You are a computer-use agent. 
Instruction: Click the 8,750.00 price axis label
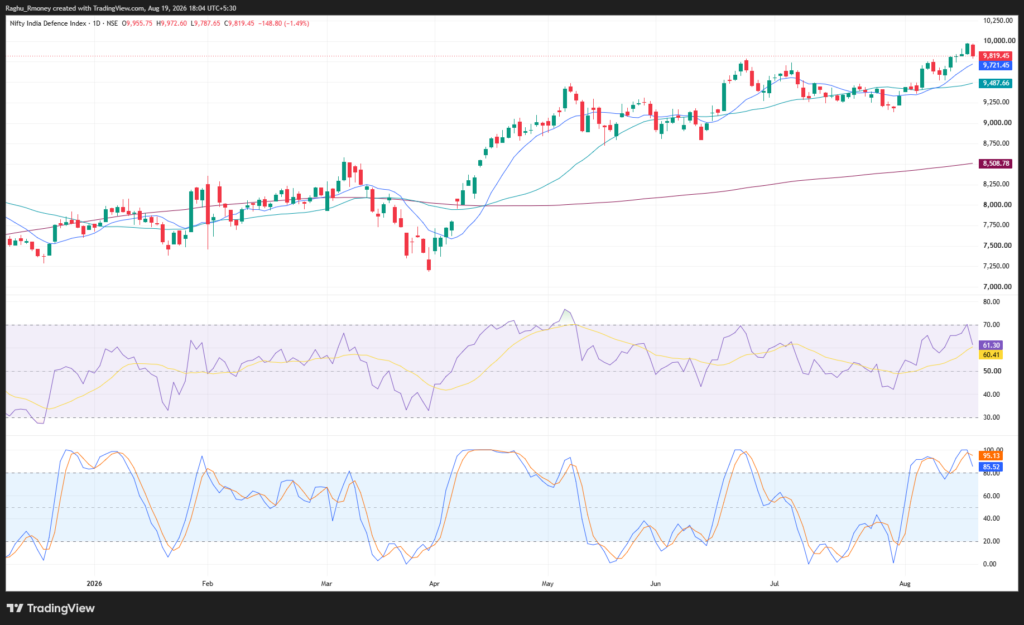997,144
